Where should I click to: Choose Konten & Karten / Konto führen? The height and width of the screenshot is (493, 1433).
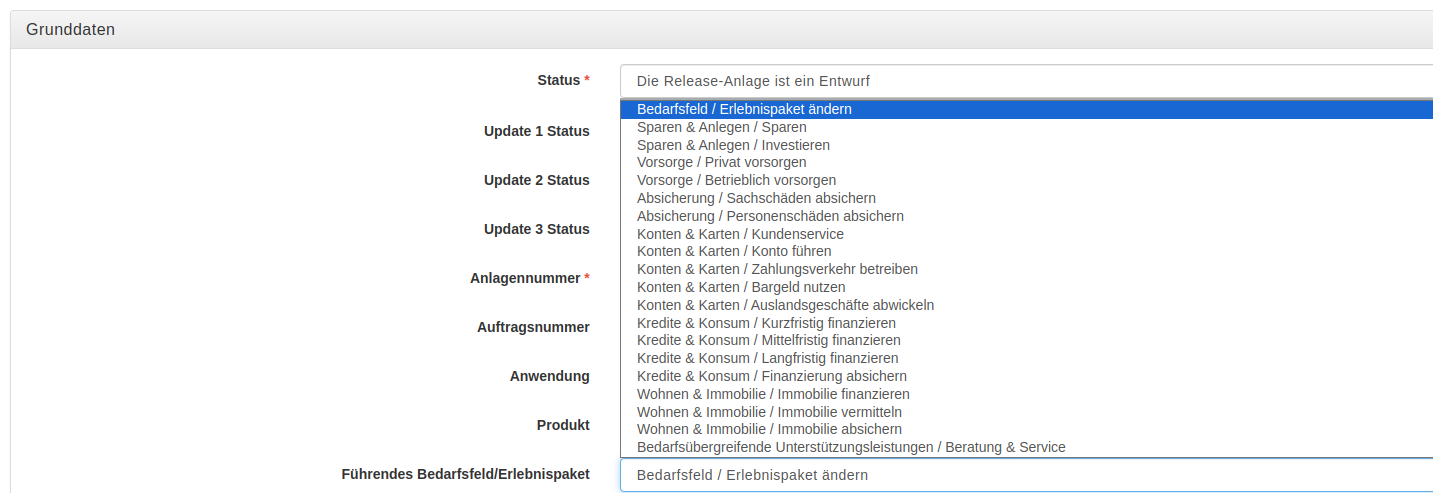1026,251
